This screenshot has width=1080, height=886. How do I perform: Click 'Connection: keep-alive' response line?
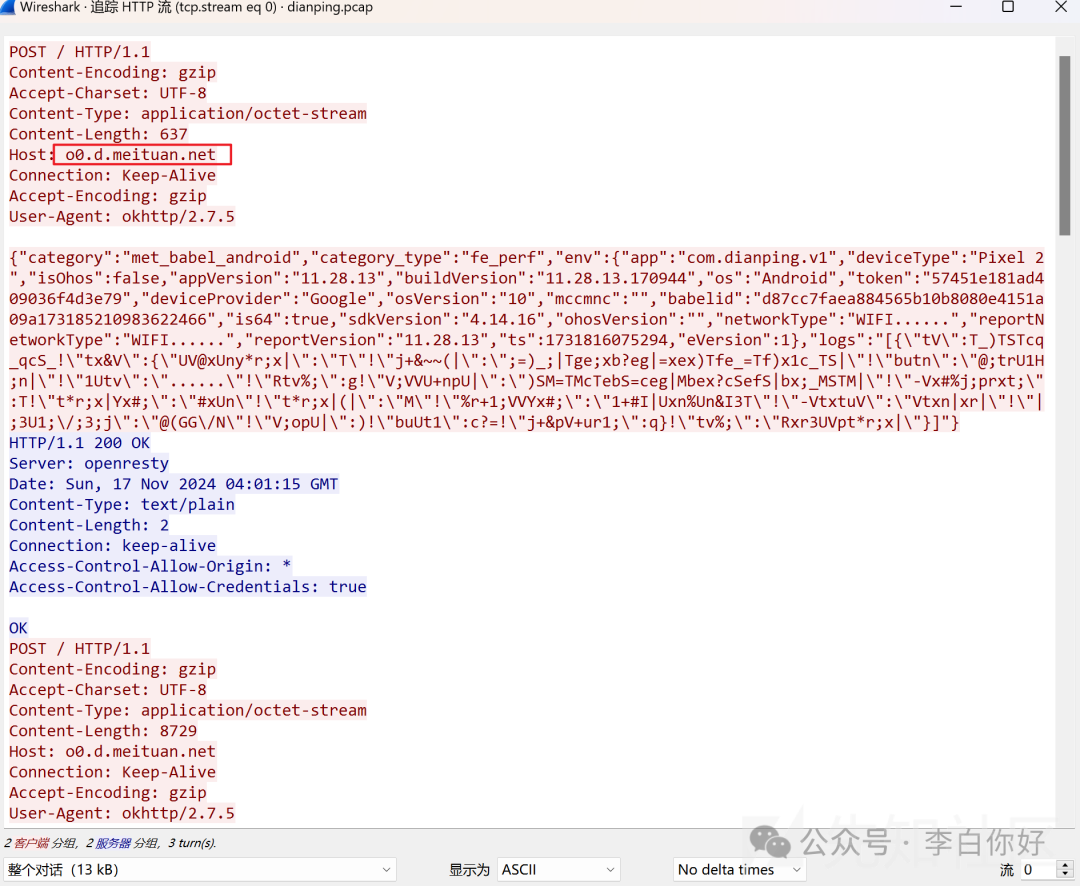tap(112, 546)
